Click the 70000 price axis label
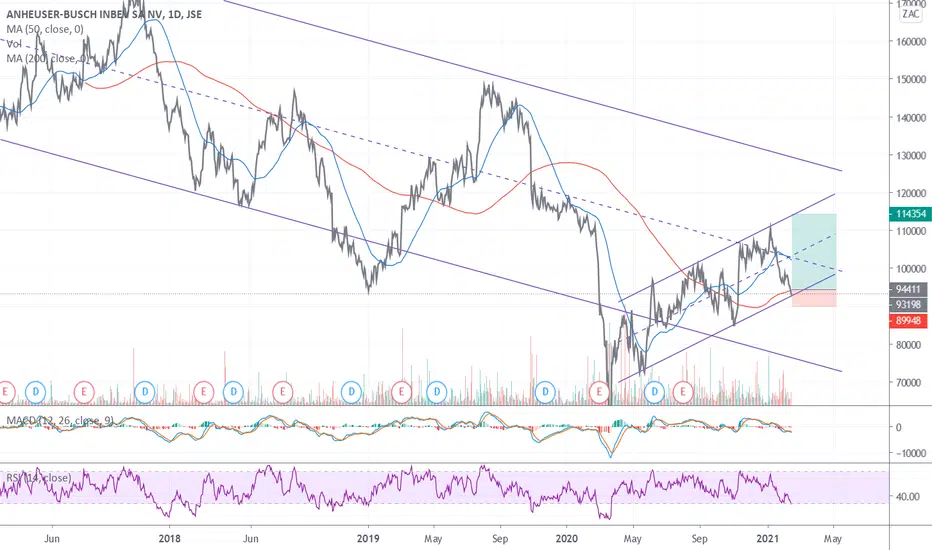 pyautogui.click(x=911, y=383)
